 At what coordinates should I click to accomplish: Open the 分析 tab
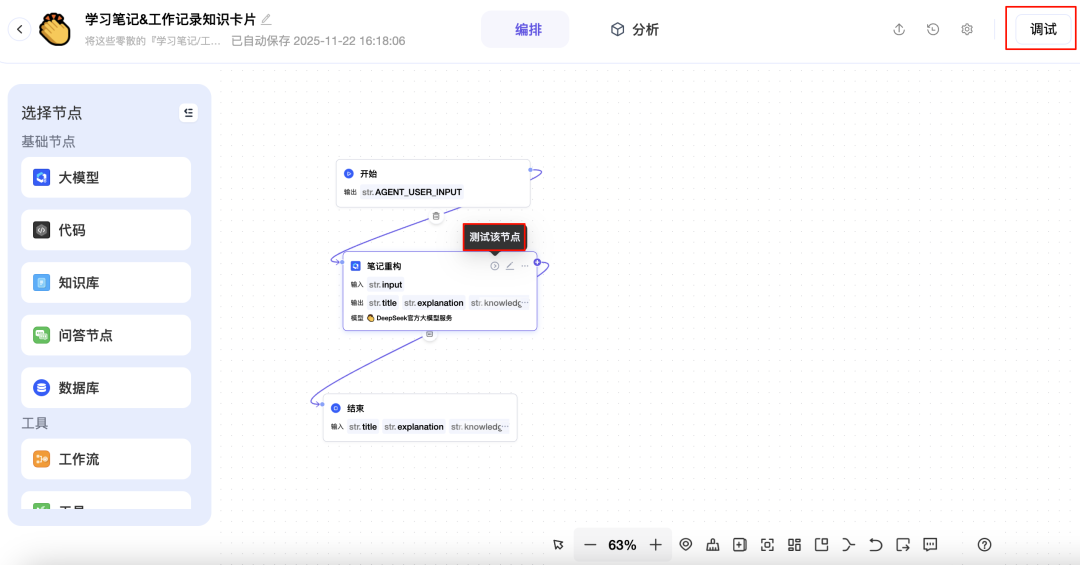point(635,29)
